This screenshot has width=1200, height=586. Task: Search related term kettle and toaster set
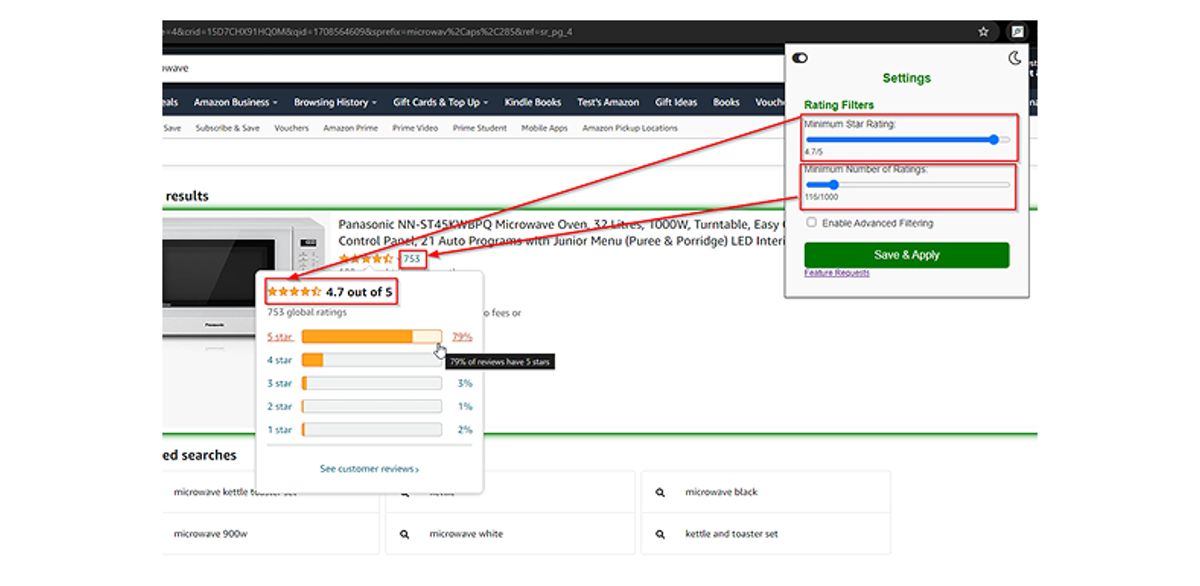pyautogui.click(x=731, y=534)
